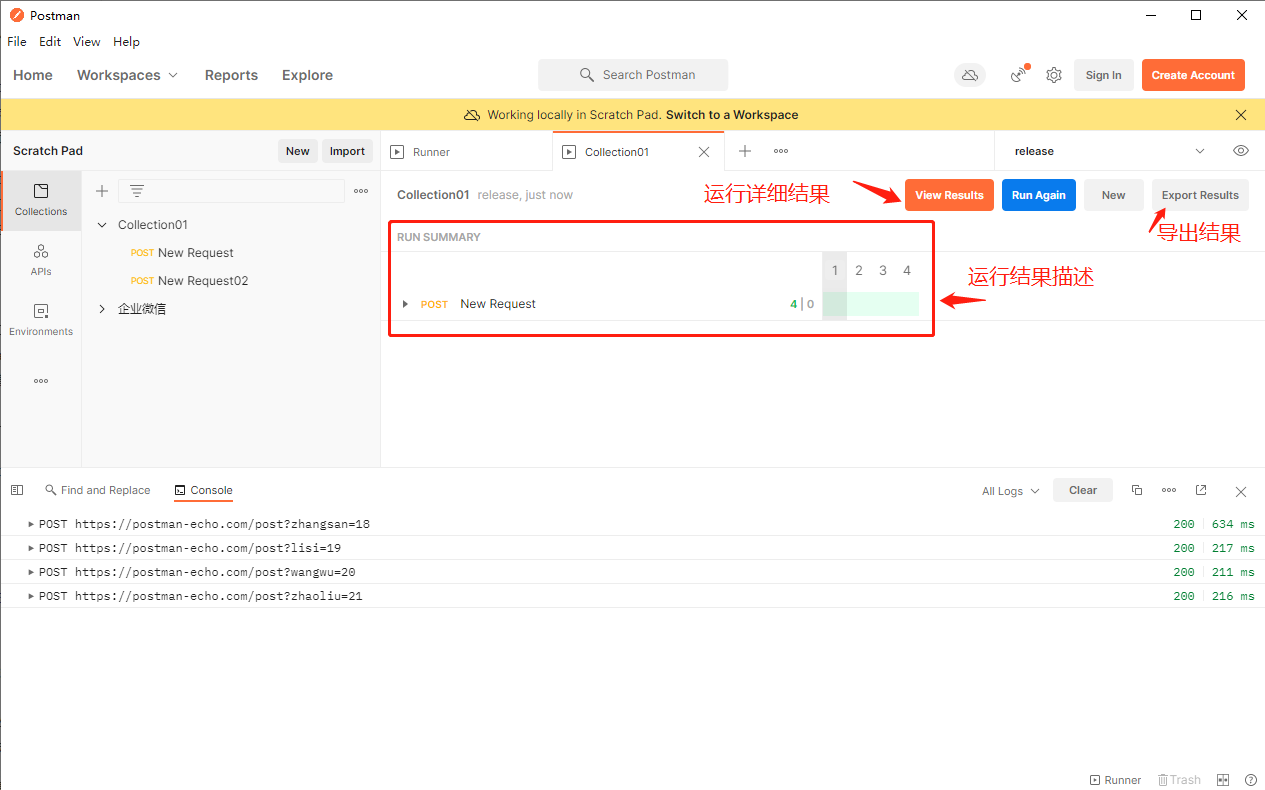Expand the lisi=19 console log entry
Viewport: 1265px width, 790px height.
tap(31, 548)
